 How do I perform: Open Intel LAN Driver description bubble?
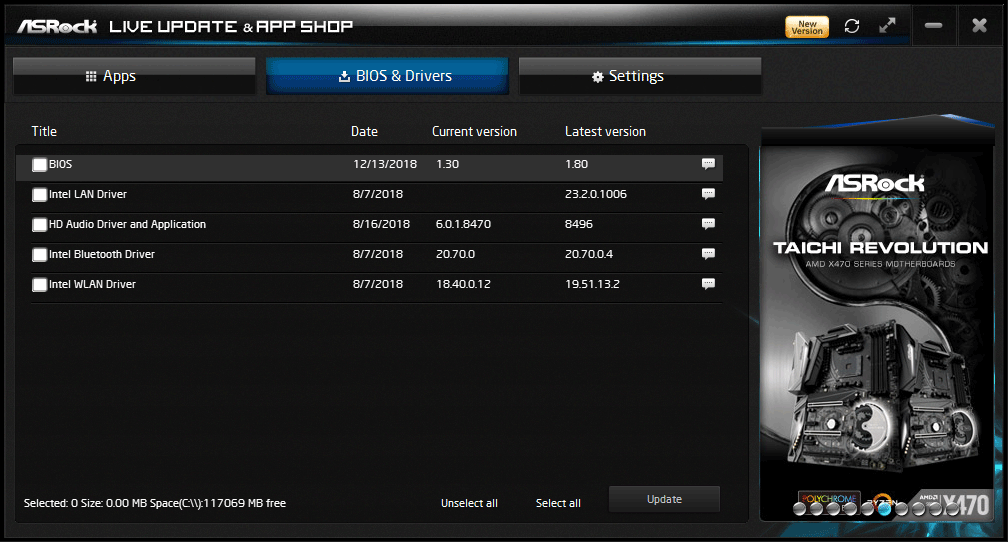[x=708, y=194]
